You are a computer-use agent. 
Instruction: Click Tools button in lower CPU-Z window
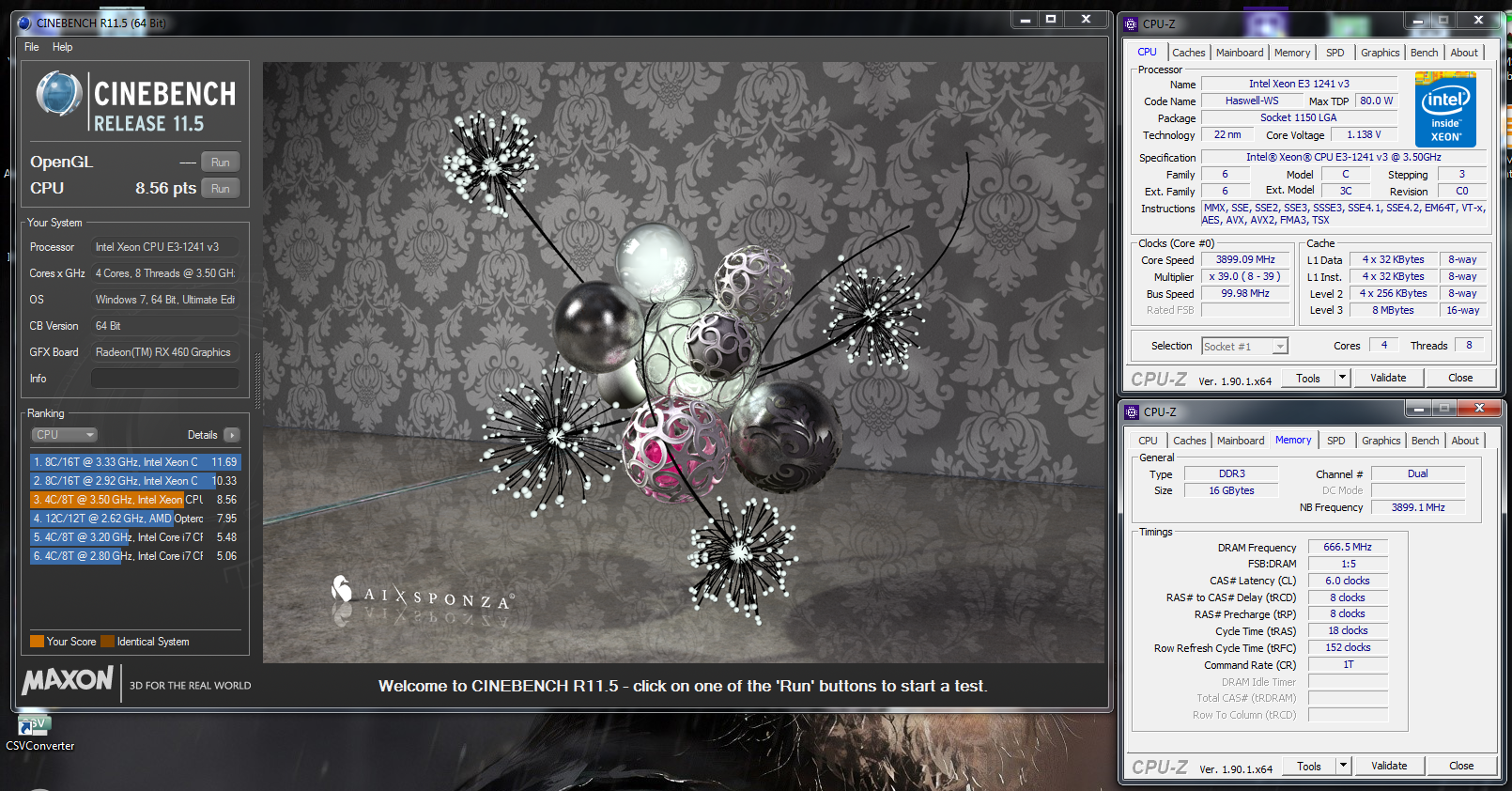point(1309,767)
